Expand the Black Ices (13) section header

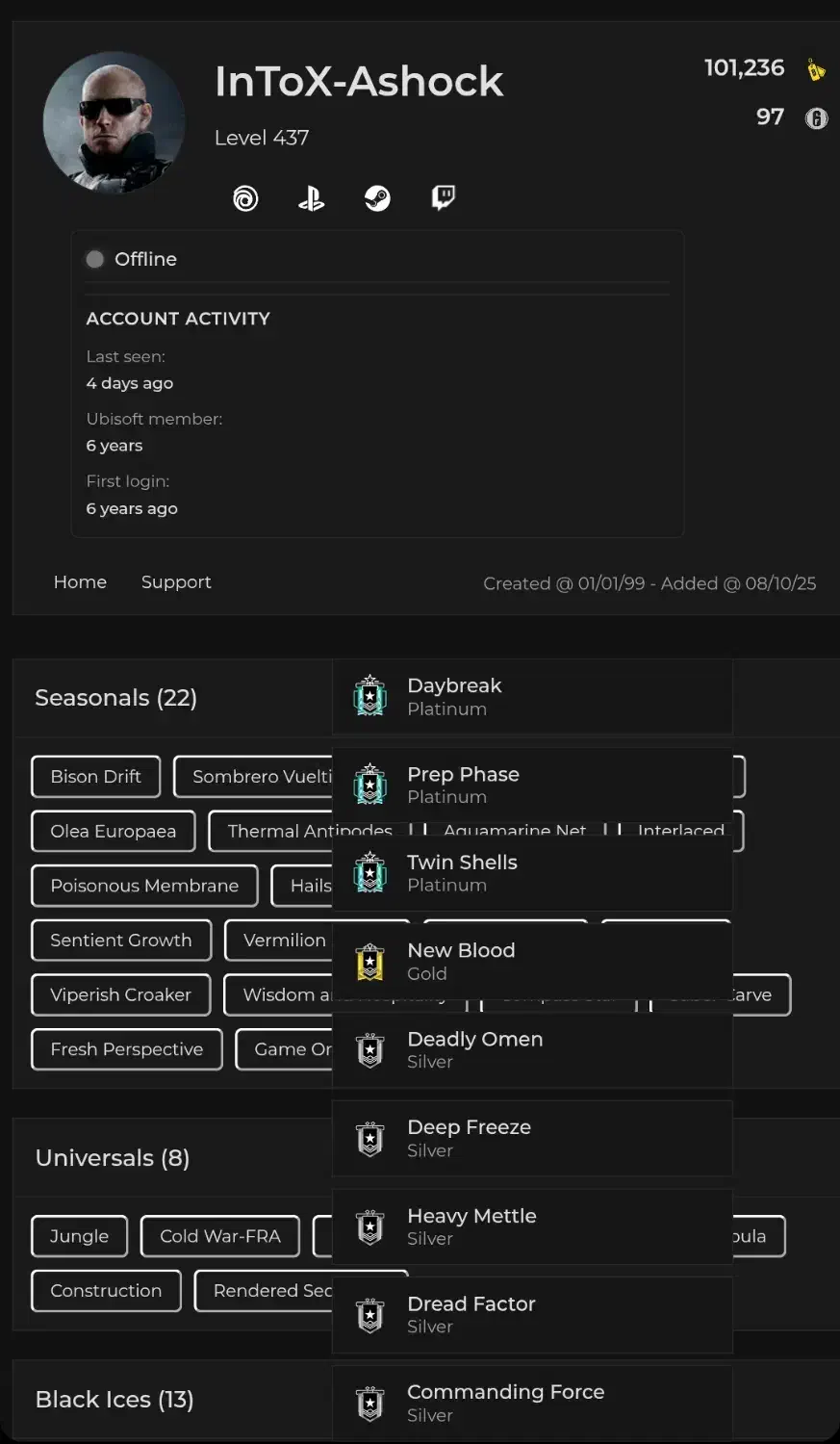coord(115,1400)
